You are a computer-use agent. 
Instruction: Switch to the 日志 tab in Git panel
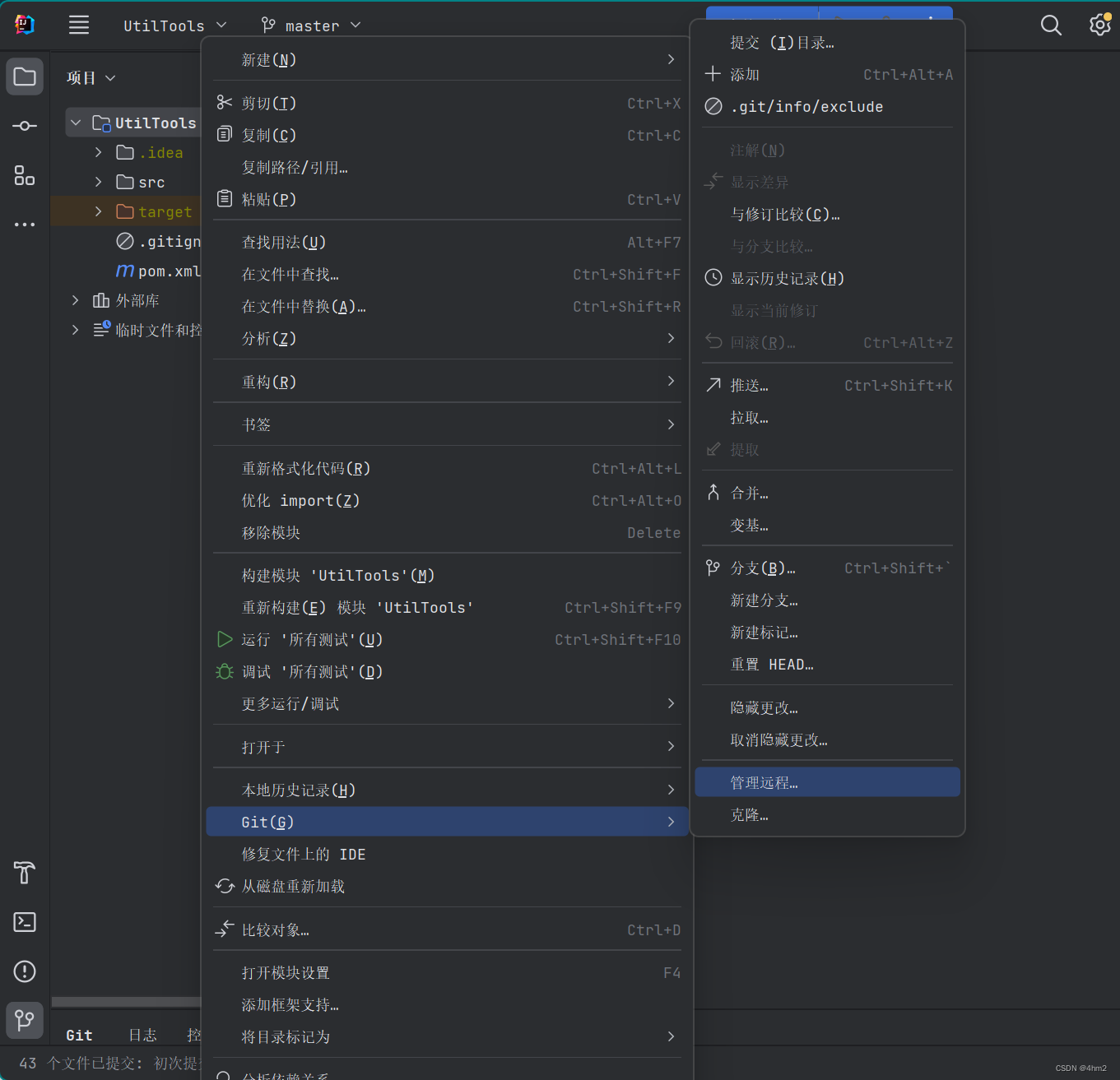(x=142, y=1035)
